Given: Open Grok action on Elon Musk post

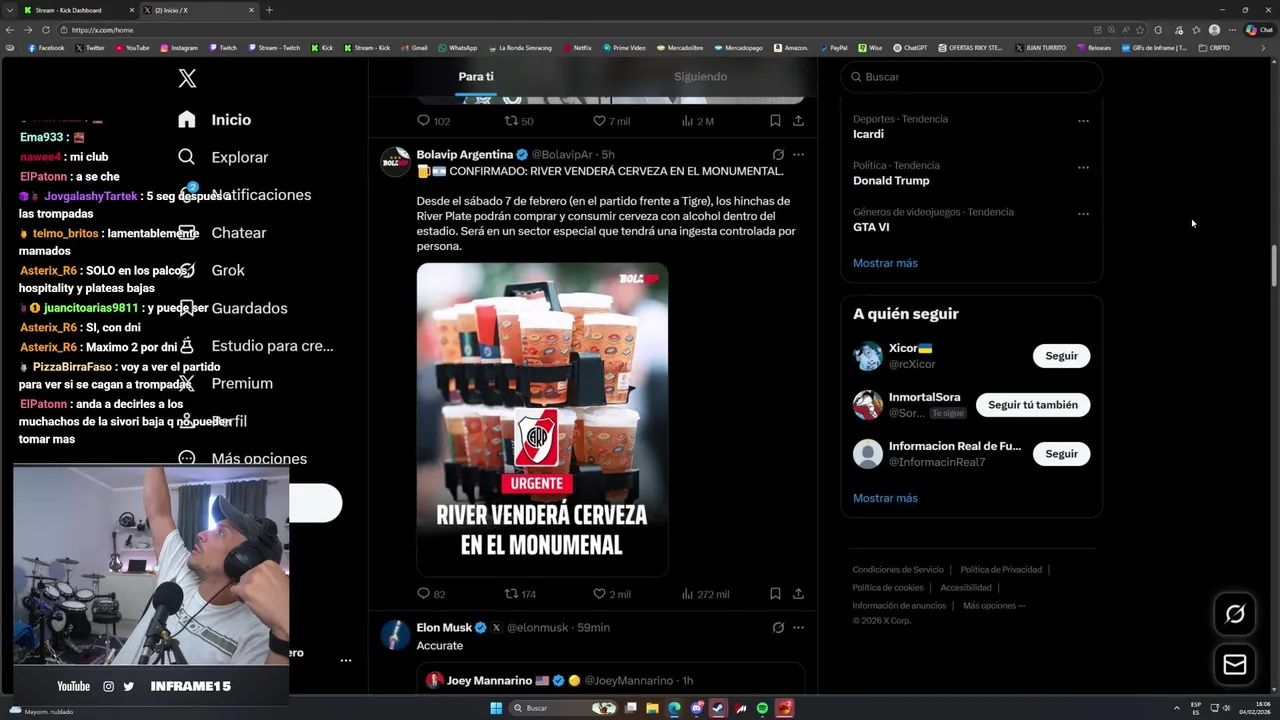Looking at the screenshot, I should click(778, 628).
